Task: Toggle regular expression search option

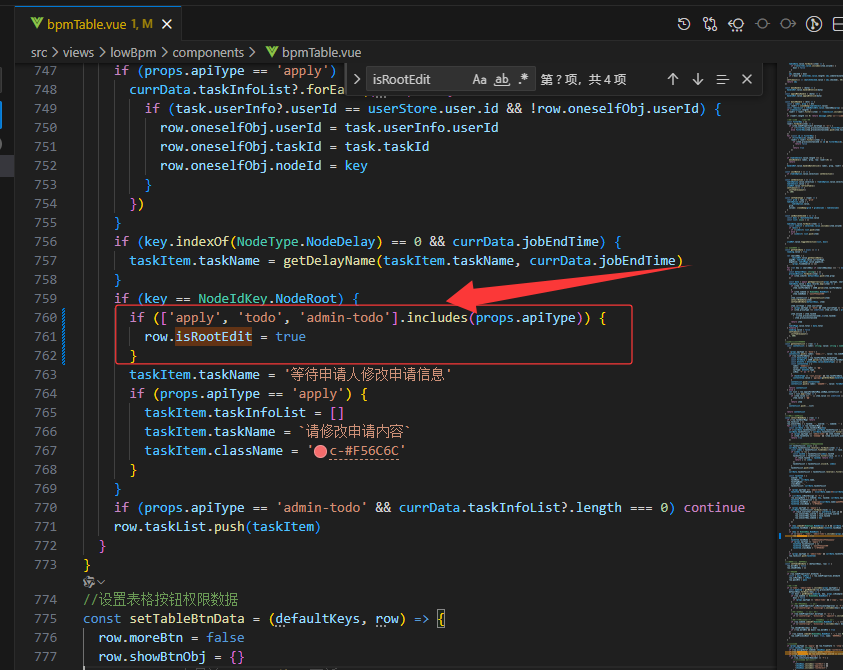Action: (523, 79)
